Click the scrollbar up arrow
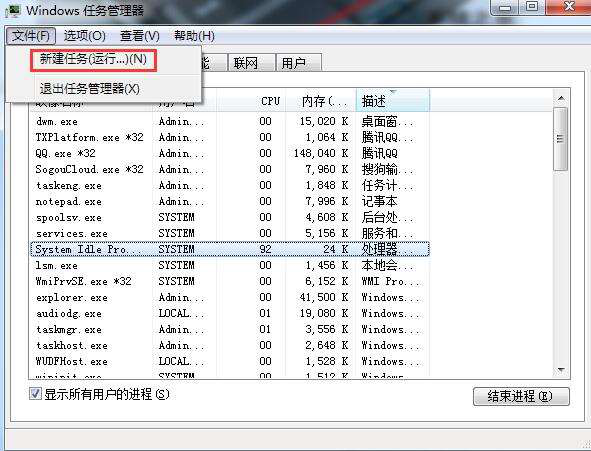Image resolution: width=591 pixels, height=451 pixels. 561,99
